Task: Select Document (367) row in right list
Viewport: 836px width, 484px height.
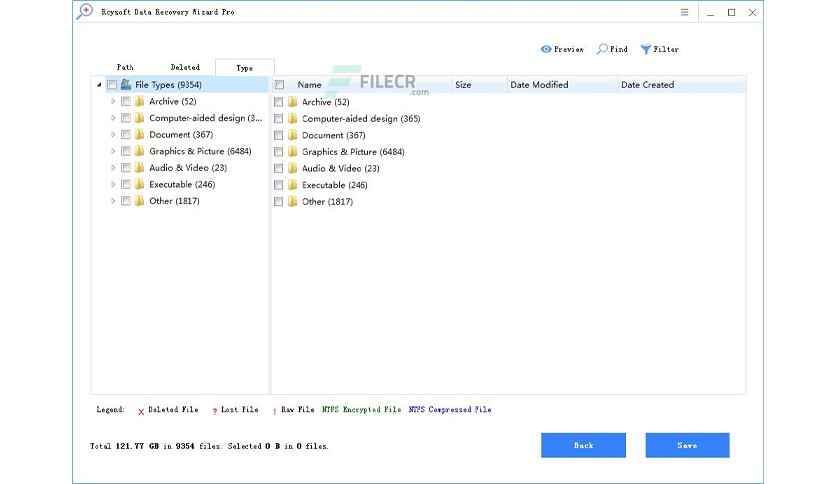Action: click(333, 135)
